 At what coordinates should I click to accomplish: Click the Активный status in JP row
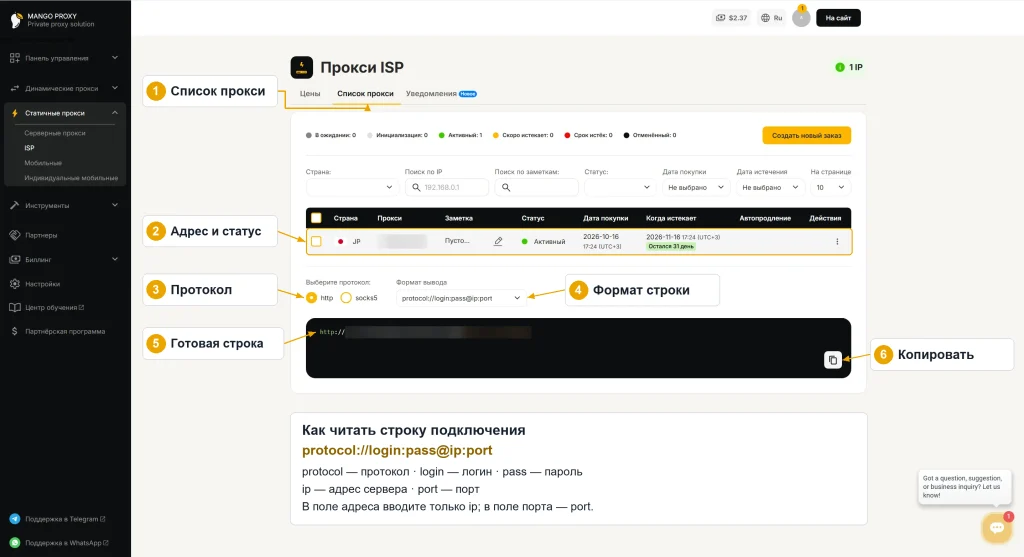543,242
